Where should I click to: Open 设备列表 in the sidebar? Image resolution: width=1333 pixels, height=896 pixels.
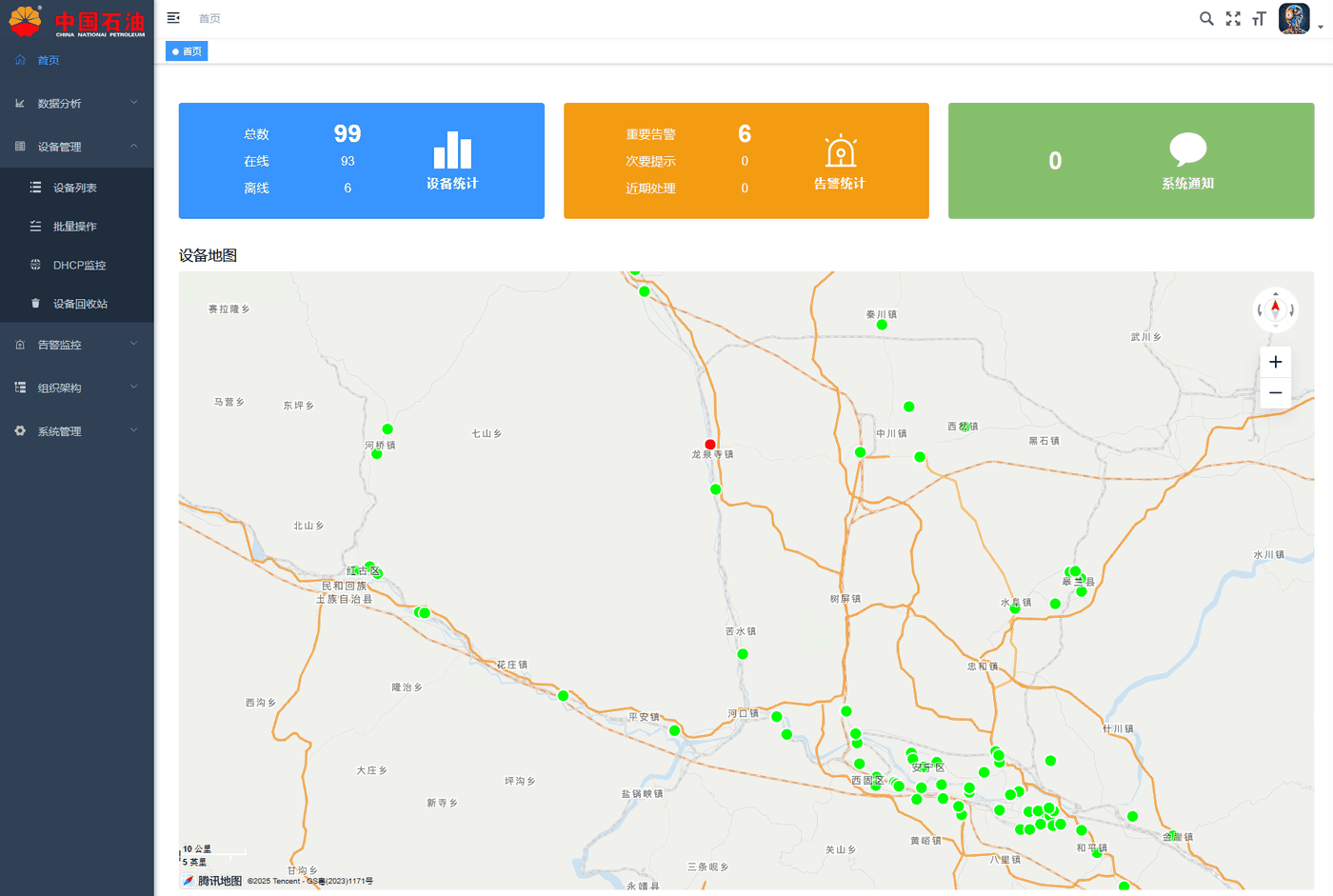pyautogui.click(x=77, y=188)
